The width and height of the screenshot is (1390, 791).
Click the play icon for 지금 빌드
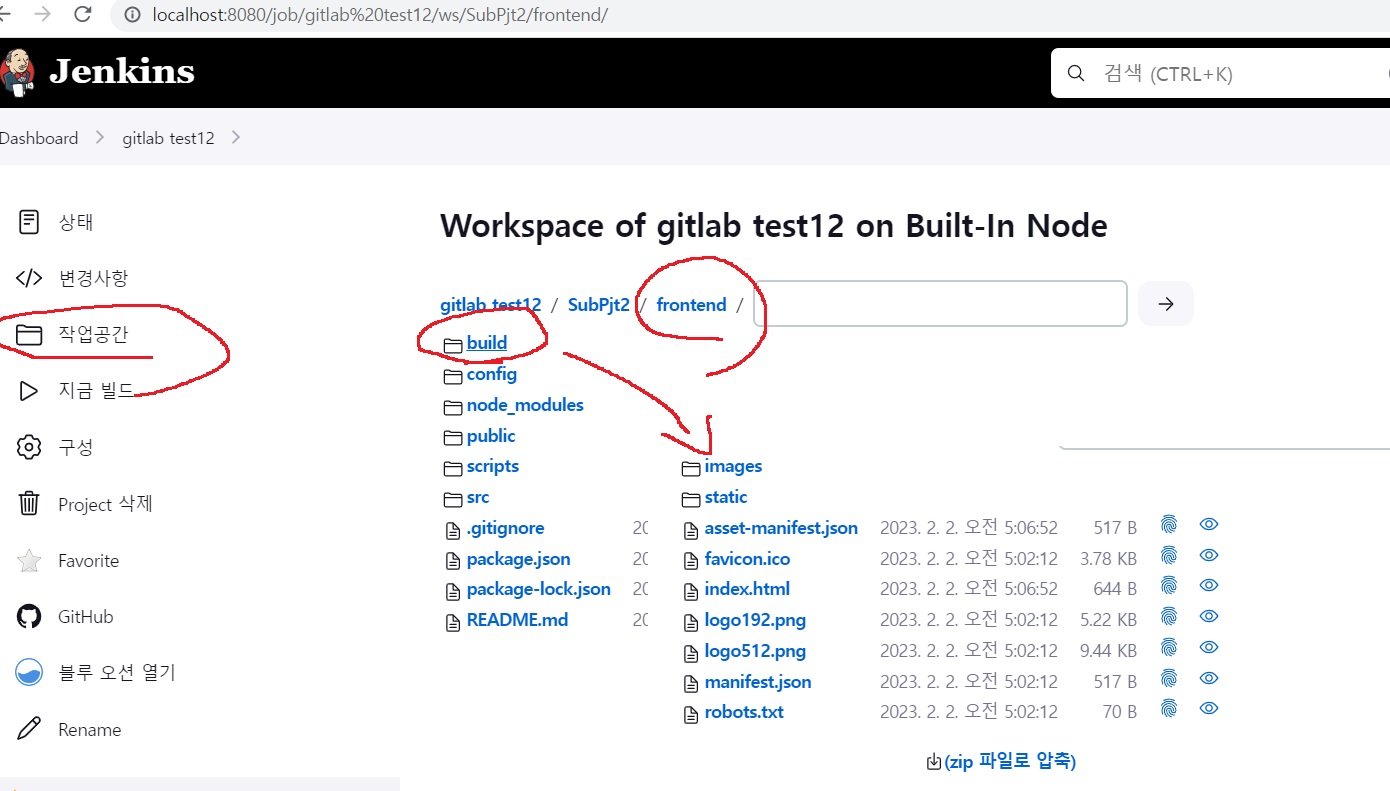click(30, 390)
